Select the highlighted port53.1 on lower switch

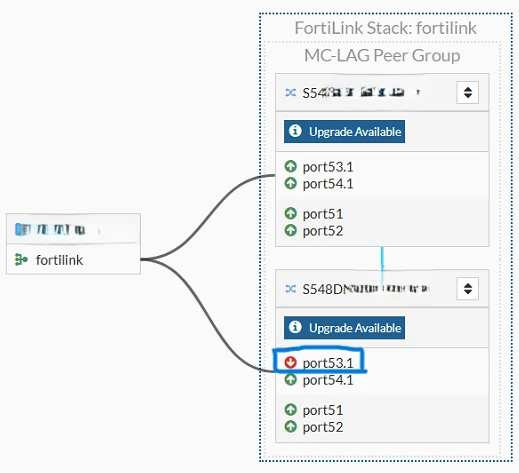(x=328, y=363)
